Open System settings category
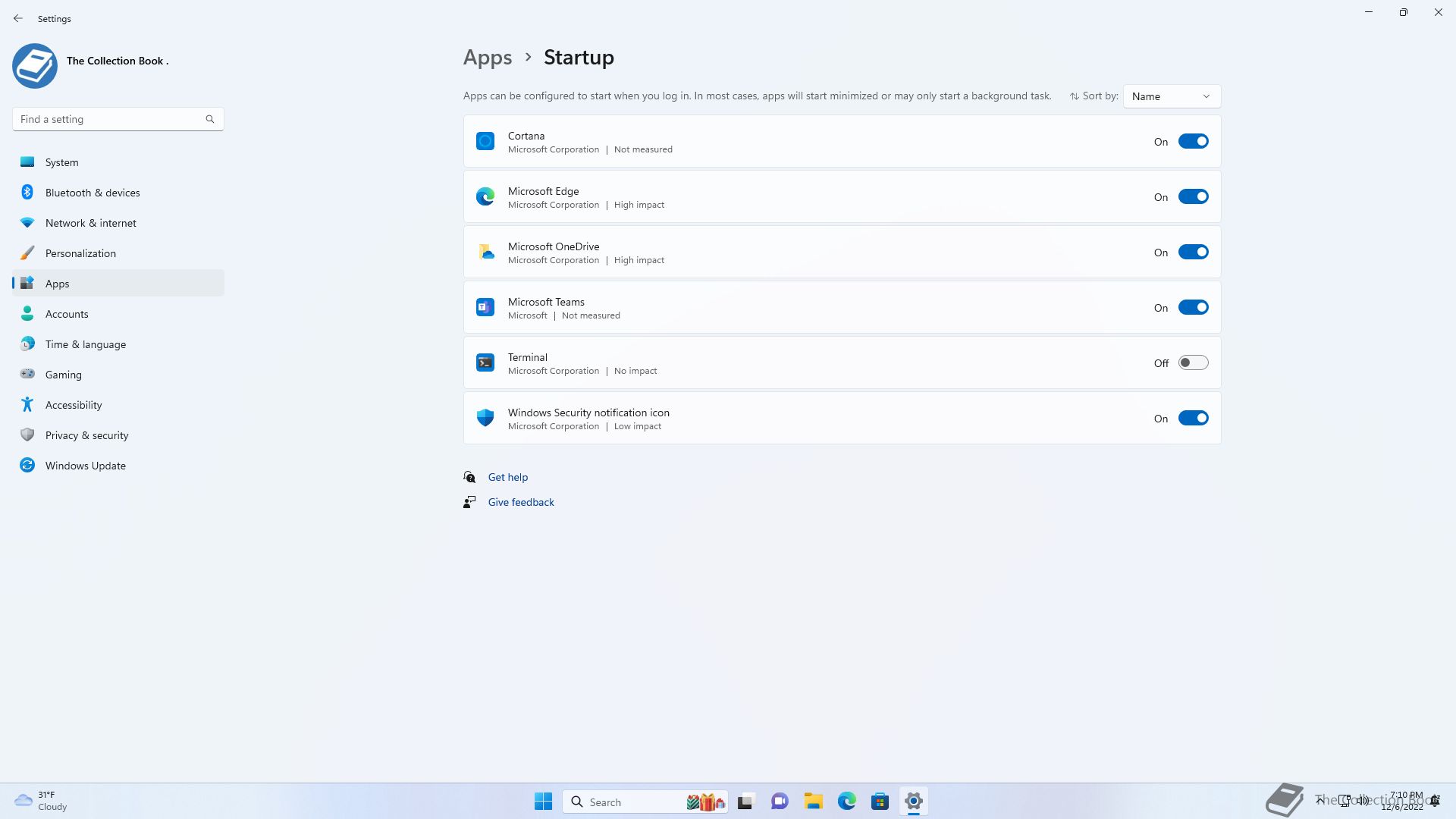The height and width of the screenshot is (819, 1456). [x=118, y=162]
